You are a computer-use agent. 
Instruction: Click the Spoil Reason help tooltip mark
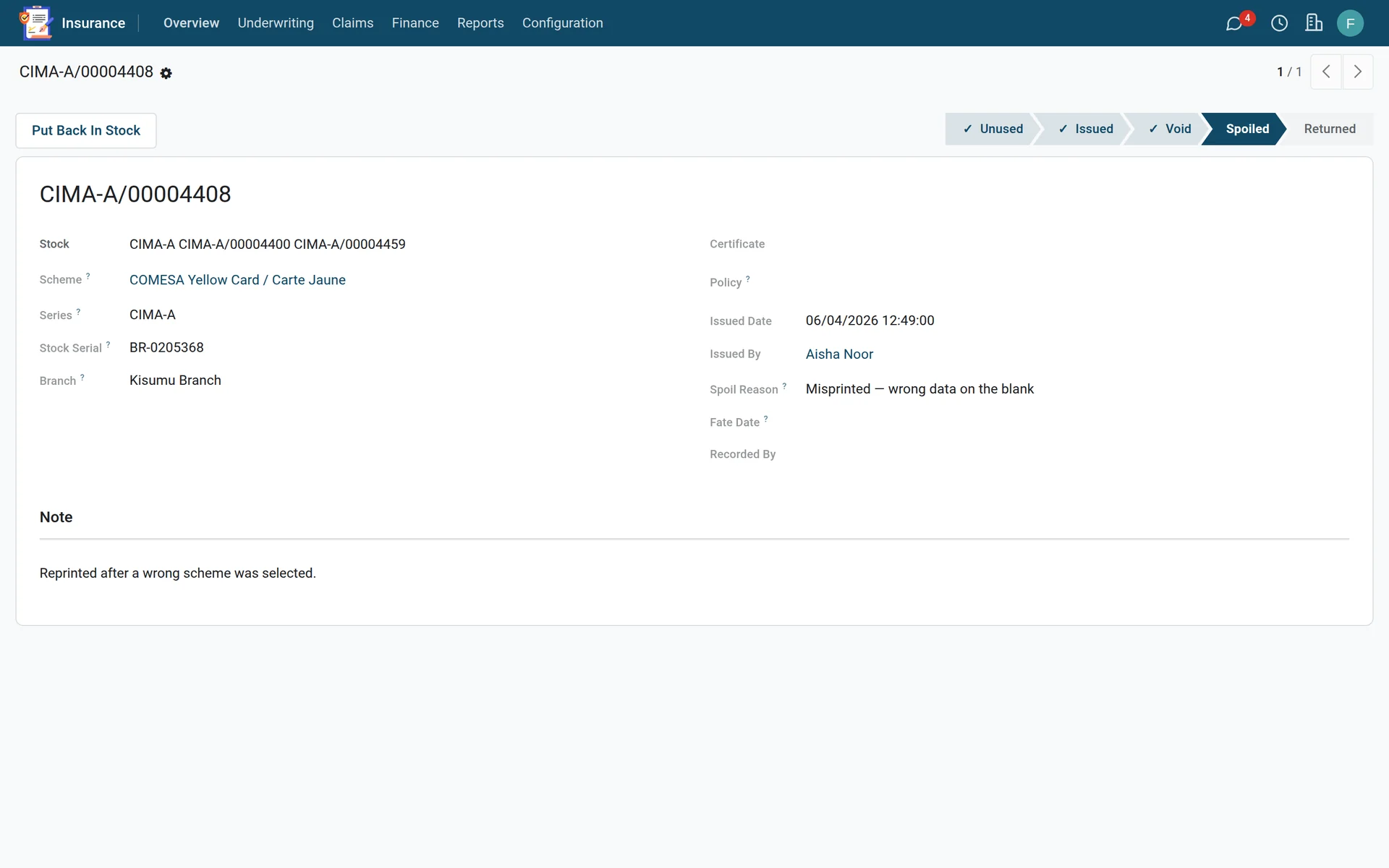tap(784, 386)
